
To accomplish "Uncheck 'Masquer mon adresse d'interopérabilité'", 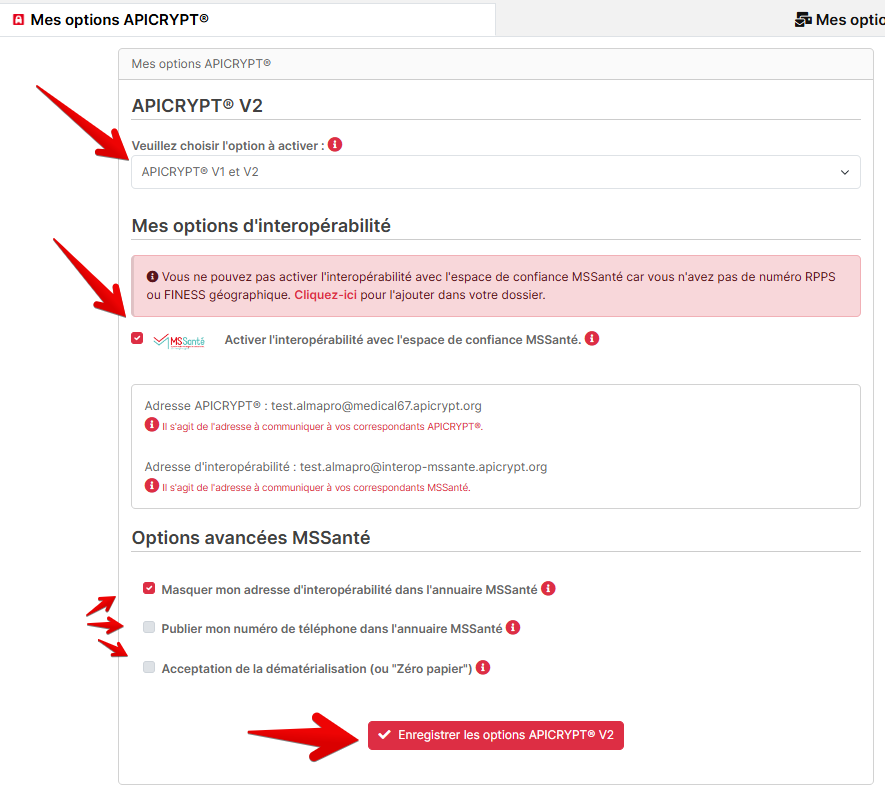I will tap(149, 589).
